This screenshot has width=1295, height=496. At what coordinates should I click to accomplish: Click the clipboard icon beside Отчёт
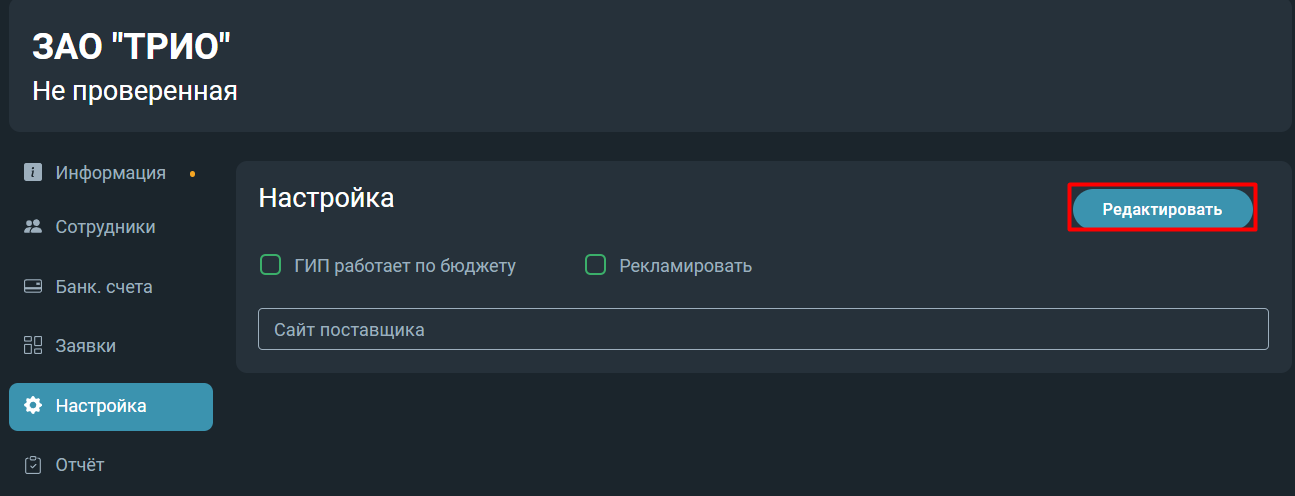(33, 465)
